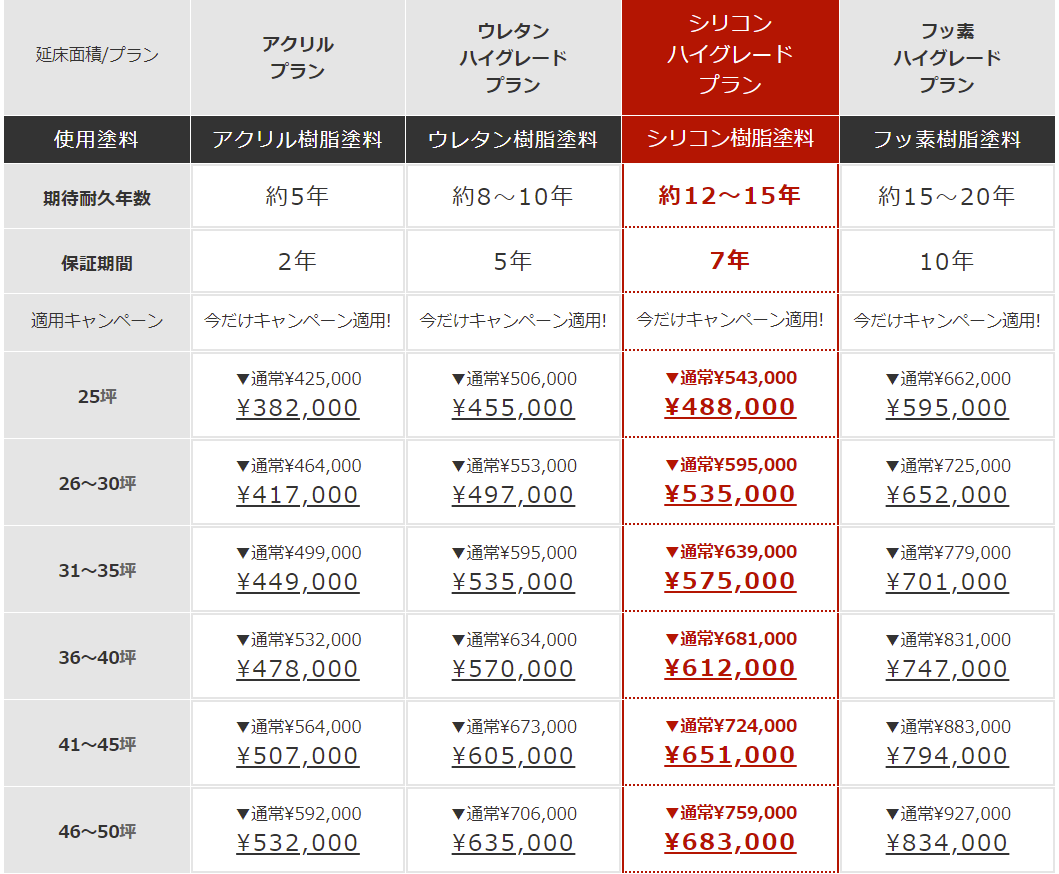Select the フッ素 ハイグレード プラン header
The width and height of the screenshot is (1059, 874).
(947, 57)
